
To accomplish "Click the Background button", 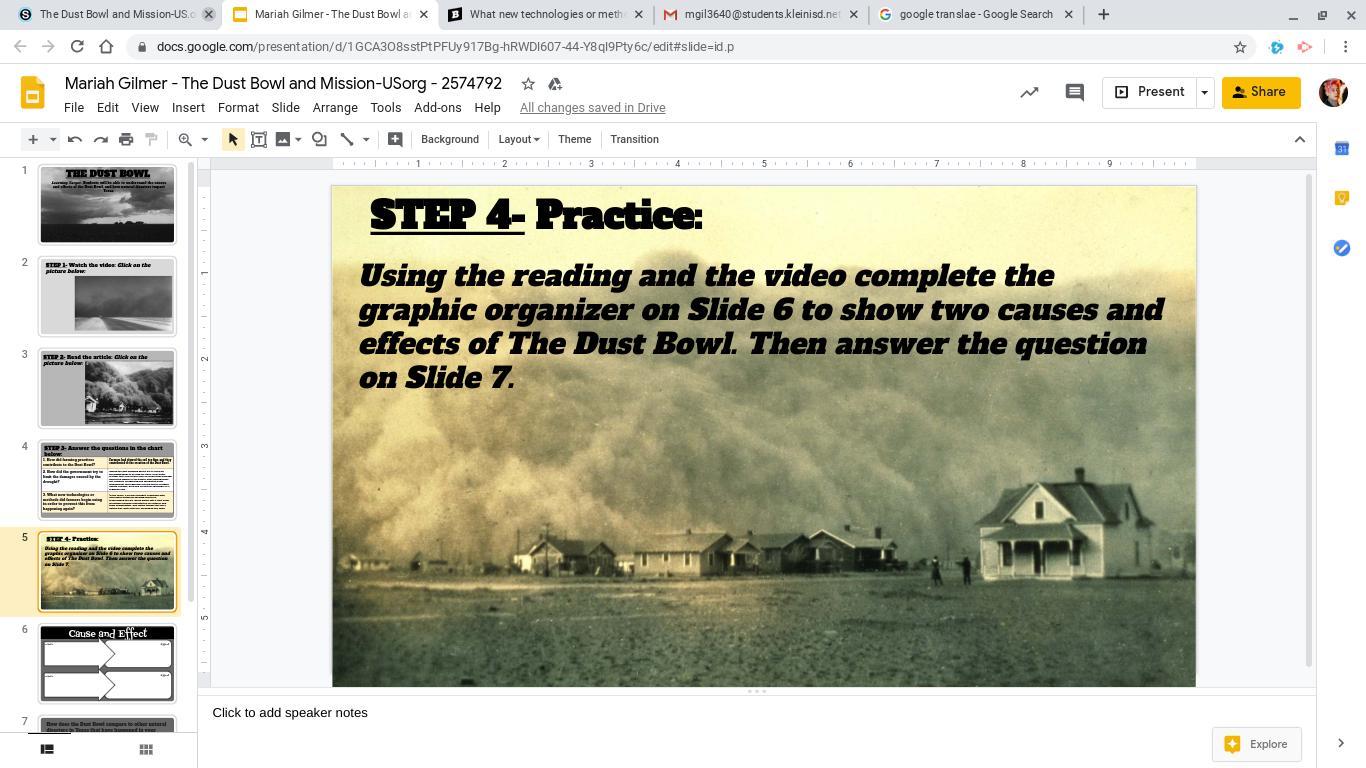I will (x=450, y=139).
